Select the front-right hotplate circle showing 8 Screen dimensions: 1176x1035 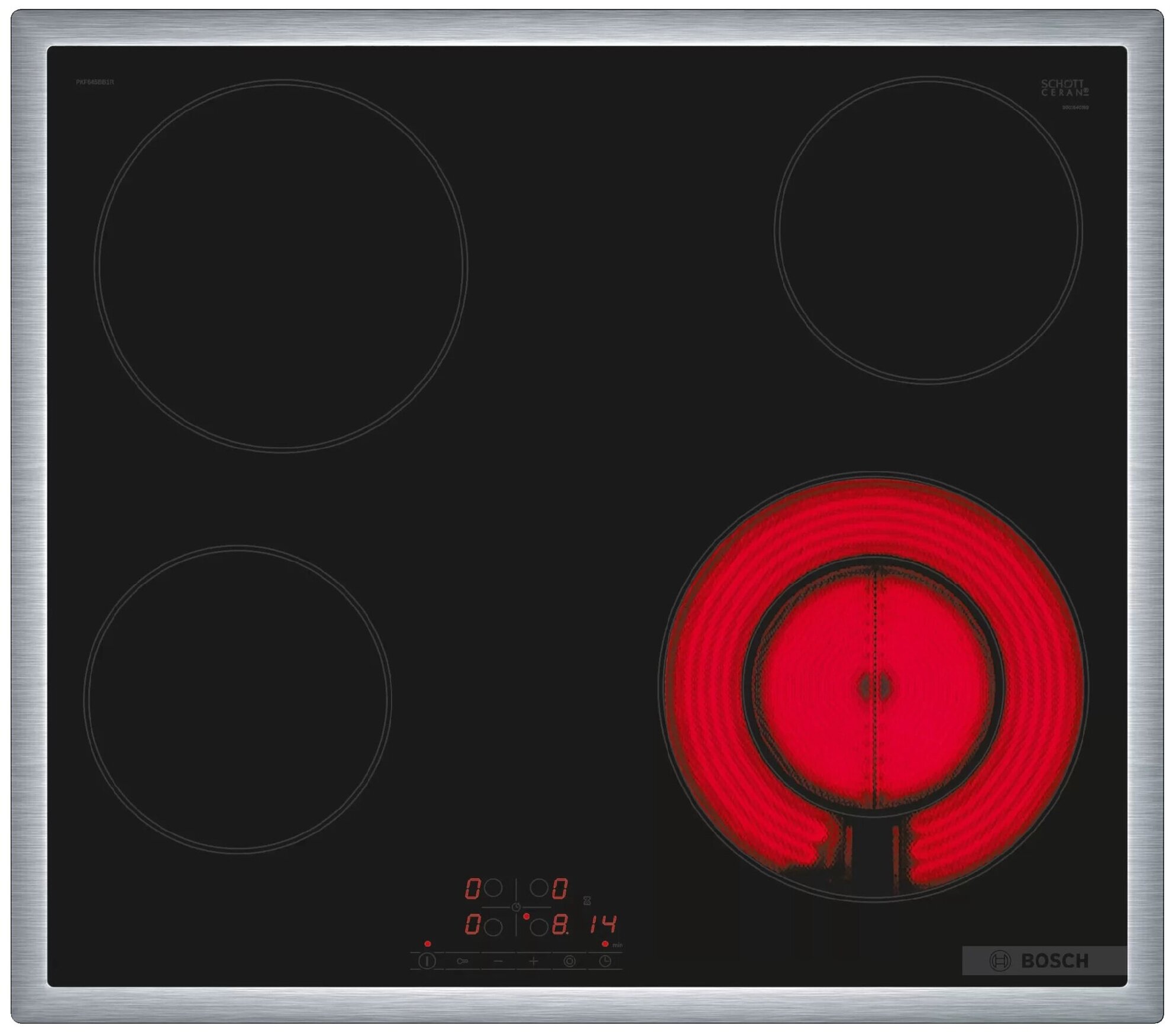(x=538, y=927)
